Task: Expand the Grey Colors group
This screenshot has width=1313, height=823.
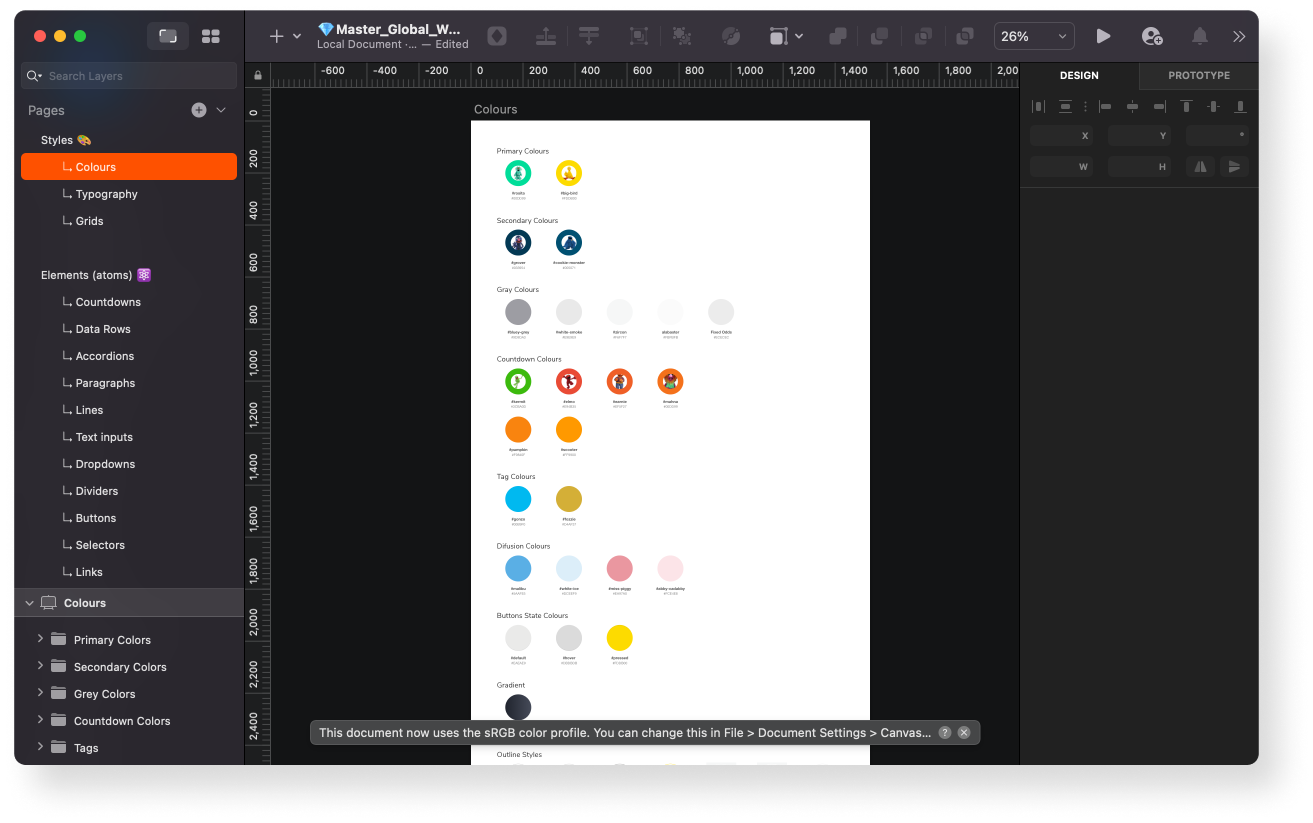Action: click(40, 692)
